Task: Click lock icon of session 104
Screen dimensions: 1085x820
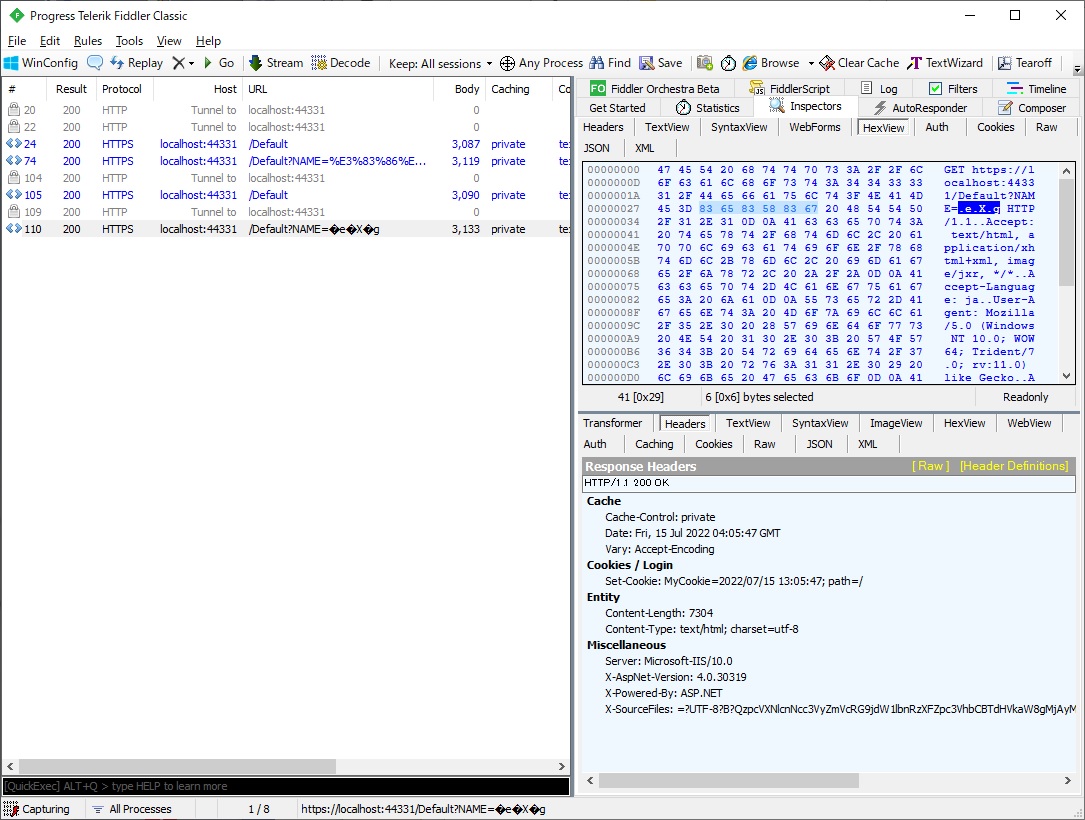Action: [13, 178]
